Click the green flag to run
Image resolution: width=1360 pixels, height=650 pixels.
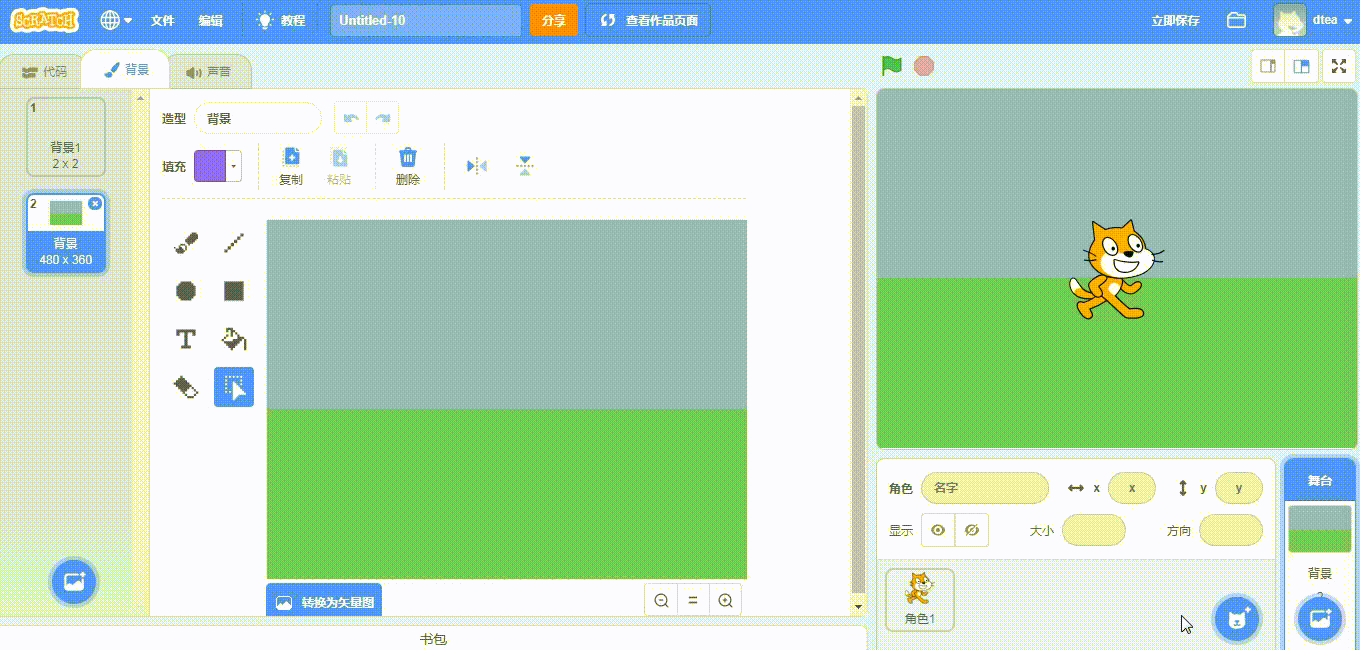(x=892, y=66)
